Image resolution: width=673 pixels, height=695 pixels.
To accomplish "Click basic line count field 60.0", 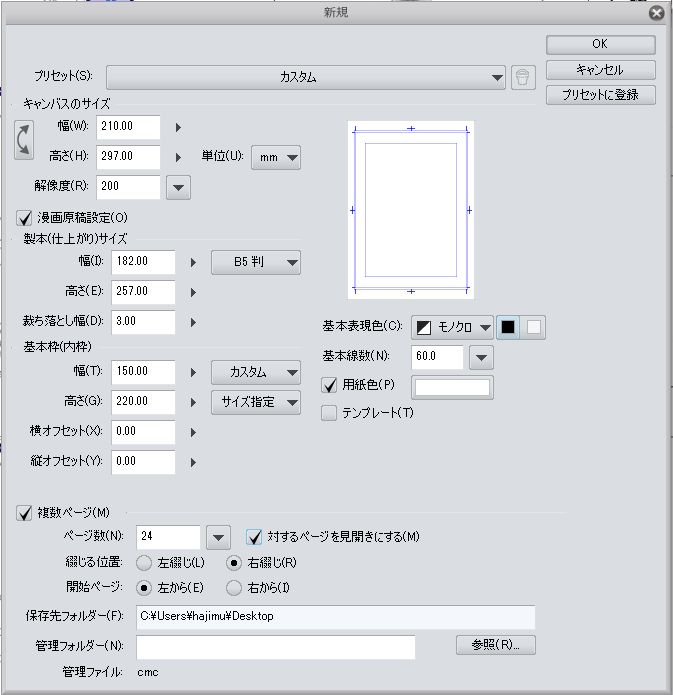I will tap(438, 358).
